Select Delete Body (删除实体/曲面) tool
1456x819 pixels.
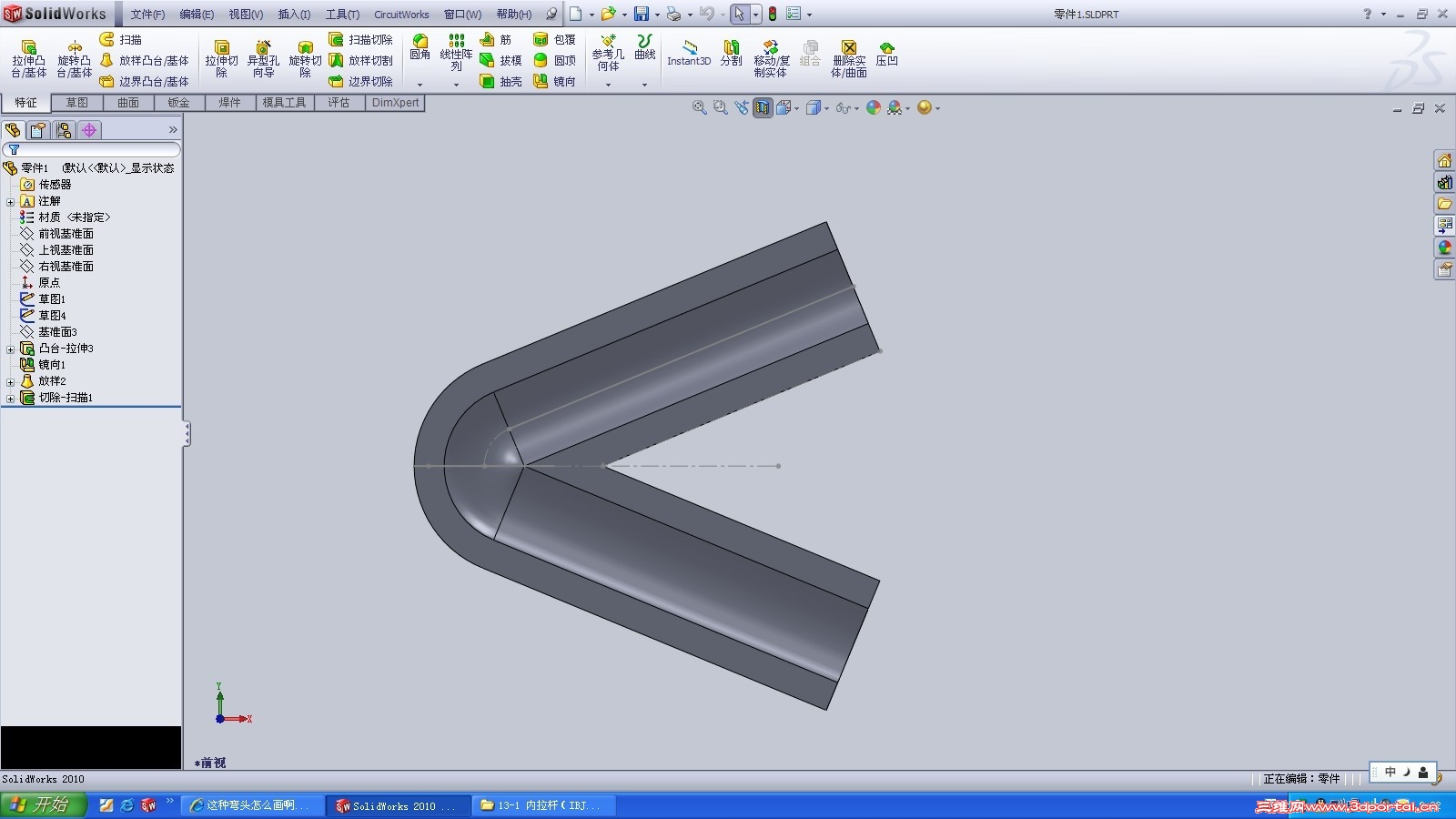(x=848, y=59)
